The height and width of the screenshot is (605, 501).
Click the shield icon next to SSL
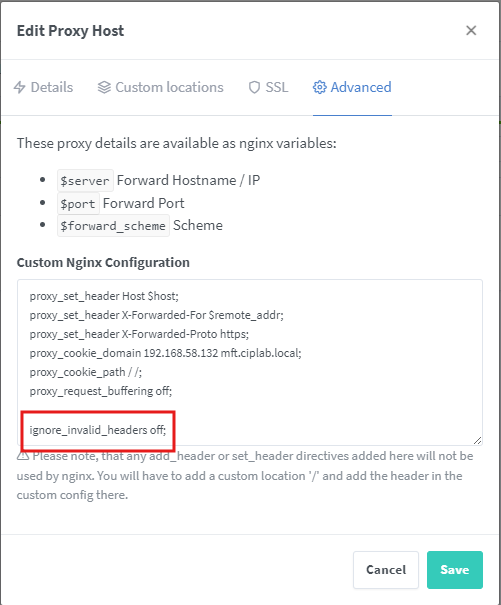tap(254, 87)
